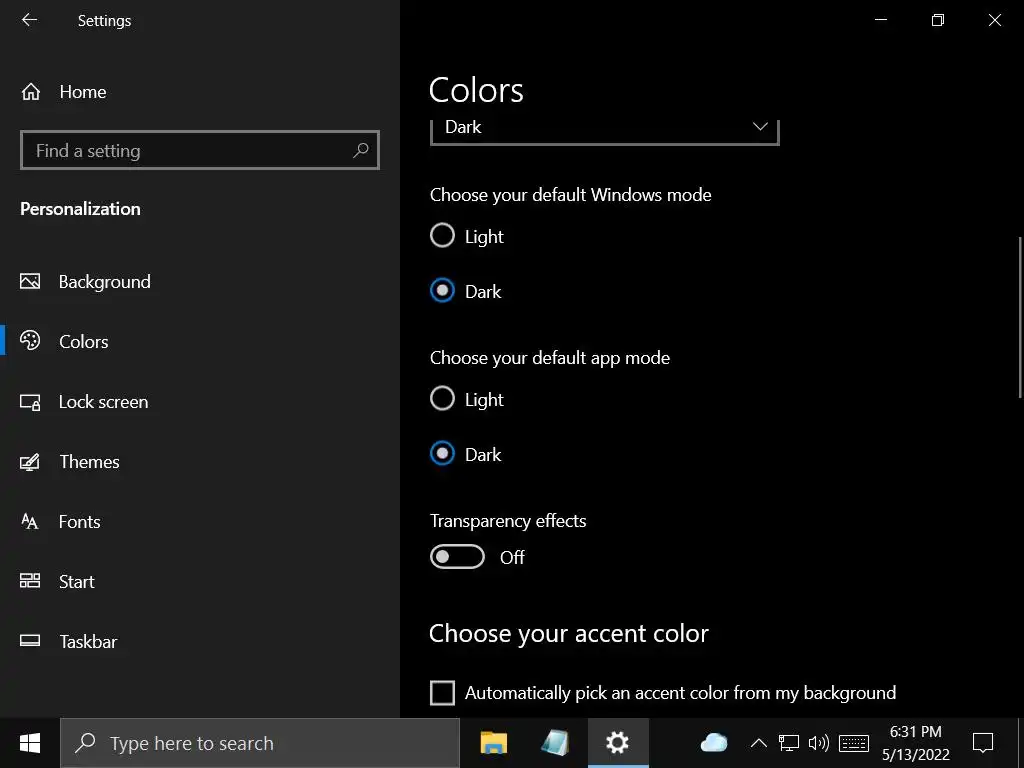Turn on Transparency effects toggle
1024x768 pixels.
(457, 557)
